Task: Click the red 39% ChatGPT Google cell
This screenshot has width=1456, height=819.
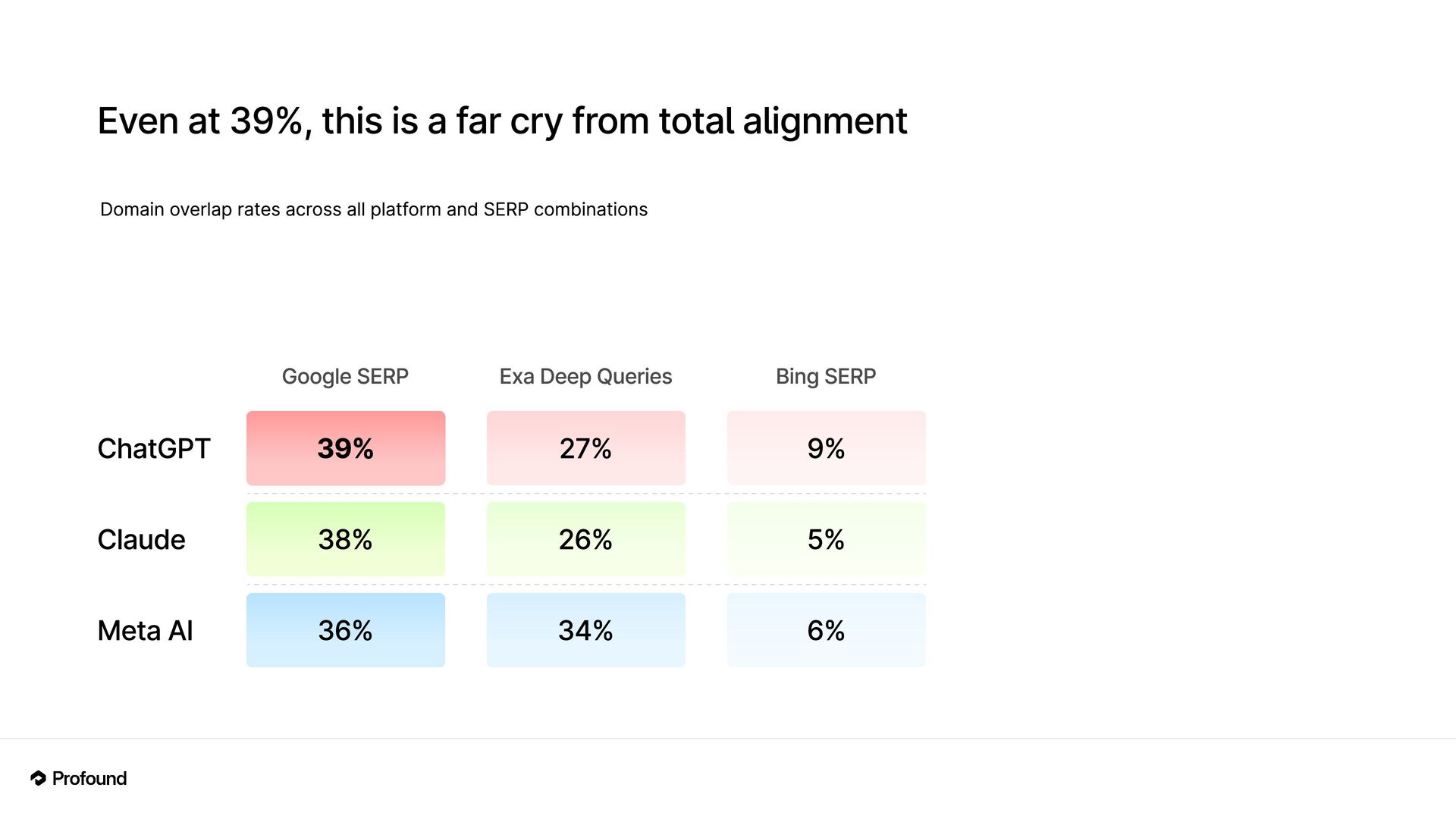Action: point(346,448)
